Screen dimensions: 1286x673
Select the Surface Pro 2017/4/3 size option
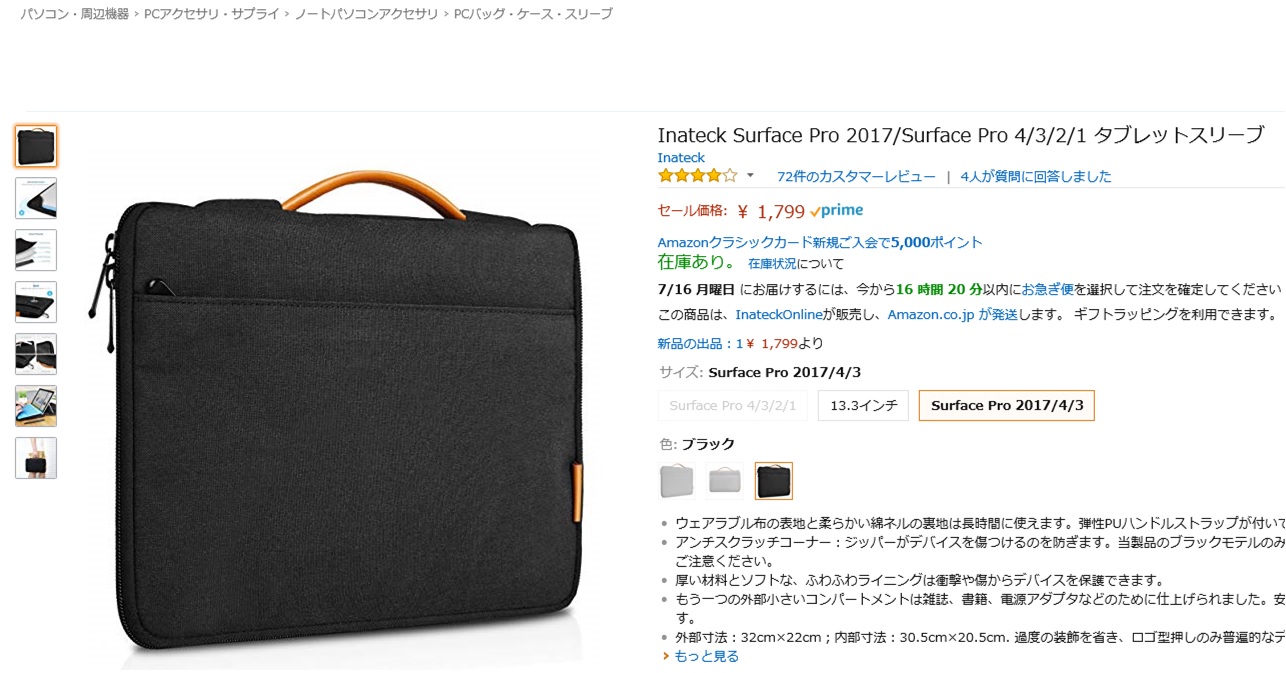pos(1006,406)
